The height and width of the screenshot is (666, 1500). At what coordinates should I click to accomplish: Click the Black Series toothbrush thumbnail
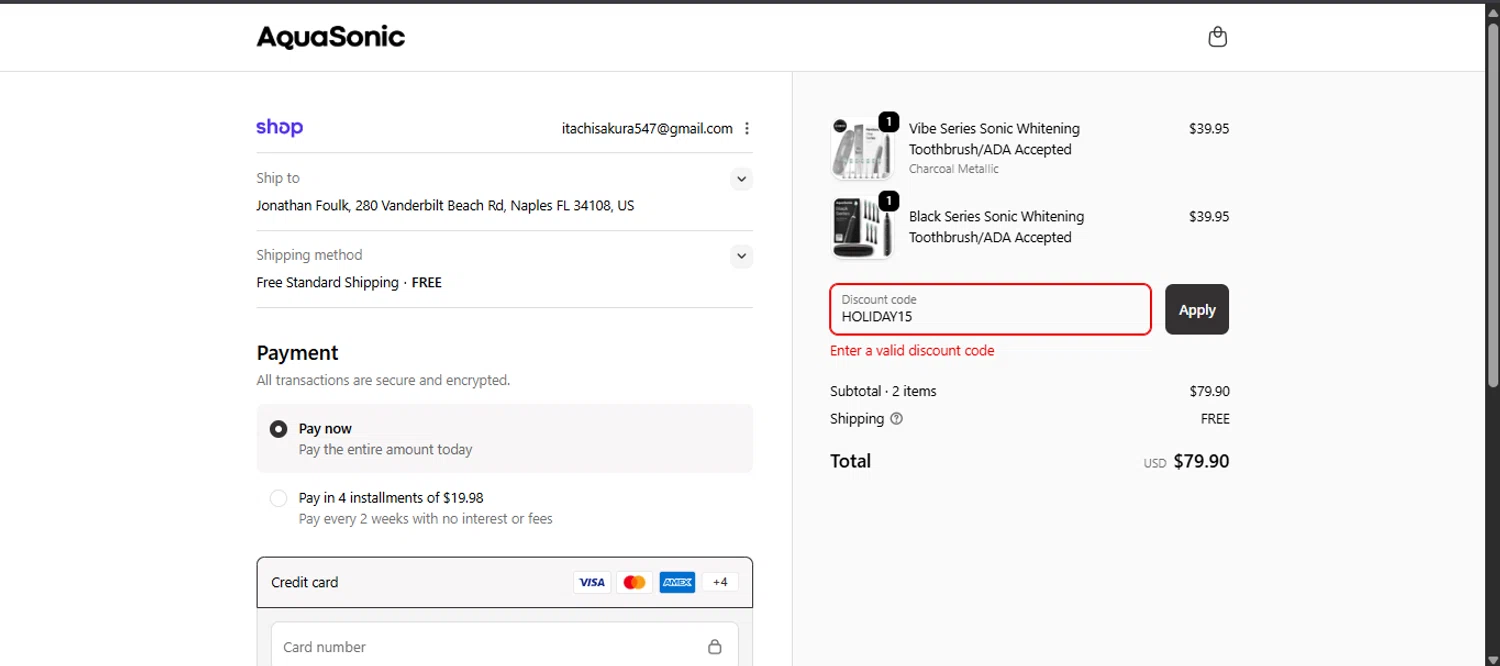tap(862, 227)
